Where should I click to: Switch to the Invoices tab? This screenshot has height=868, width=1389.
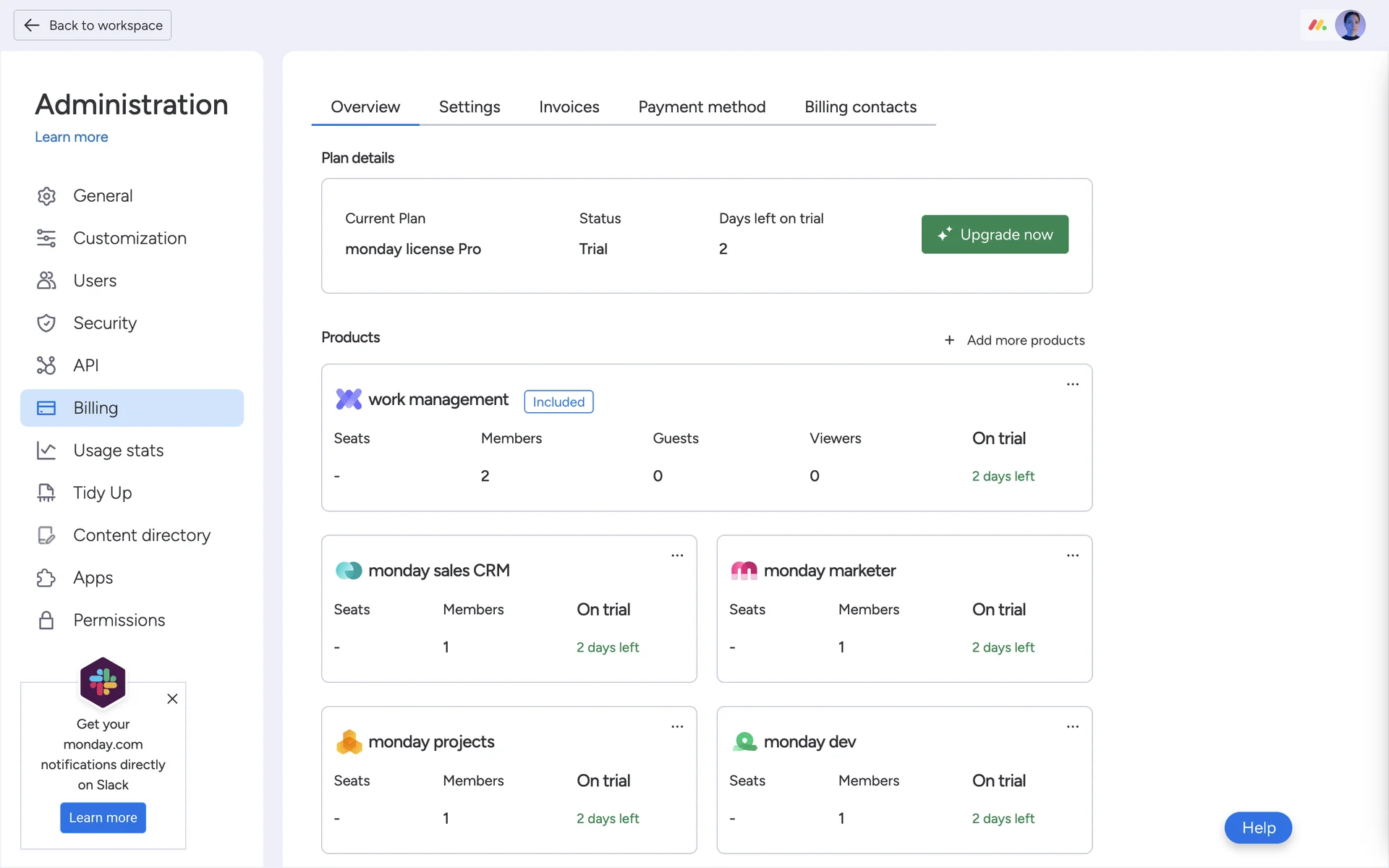[569, 107]
